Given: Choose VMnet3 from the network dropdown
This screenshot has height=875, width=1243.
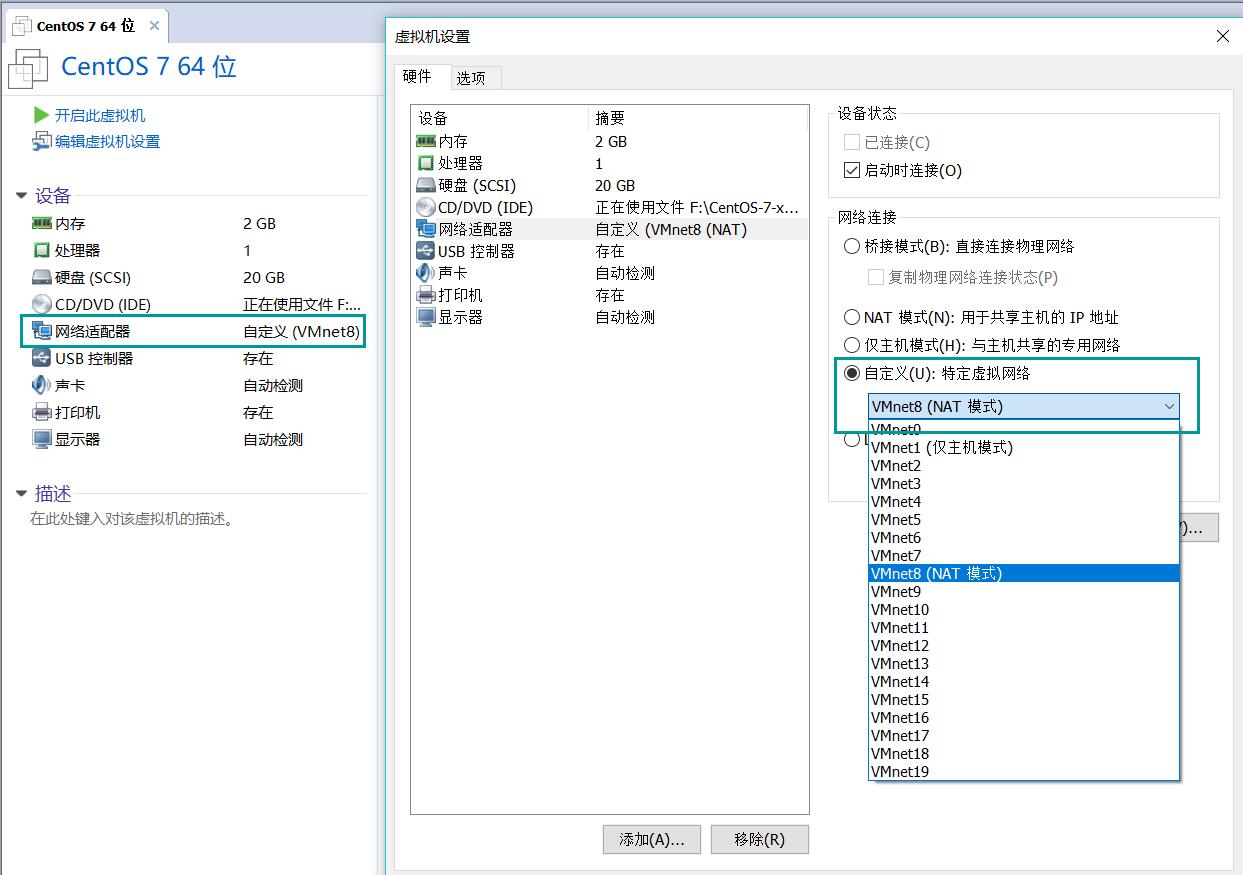Looking at the screenshot, I should pos(1024,484).
